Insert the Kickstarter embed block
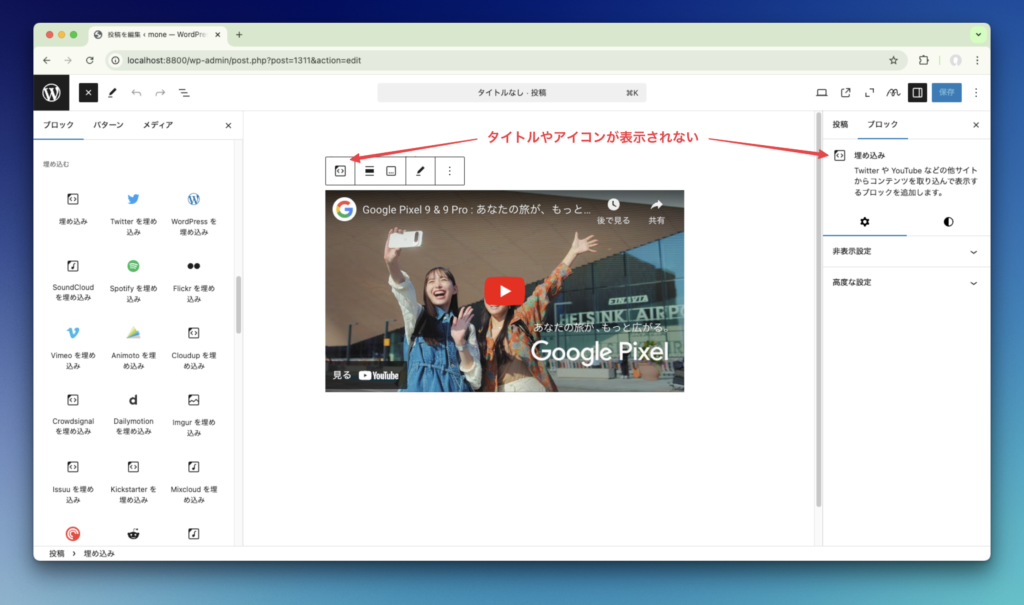The width and height of the screenshot is (1024, 605). click(x=133, y=481)
